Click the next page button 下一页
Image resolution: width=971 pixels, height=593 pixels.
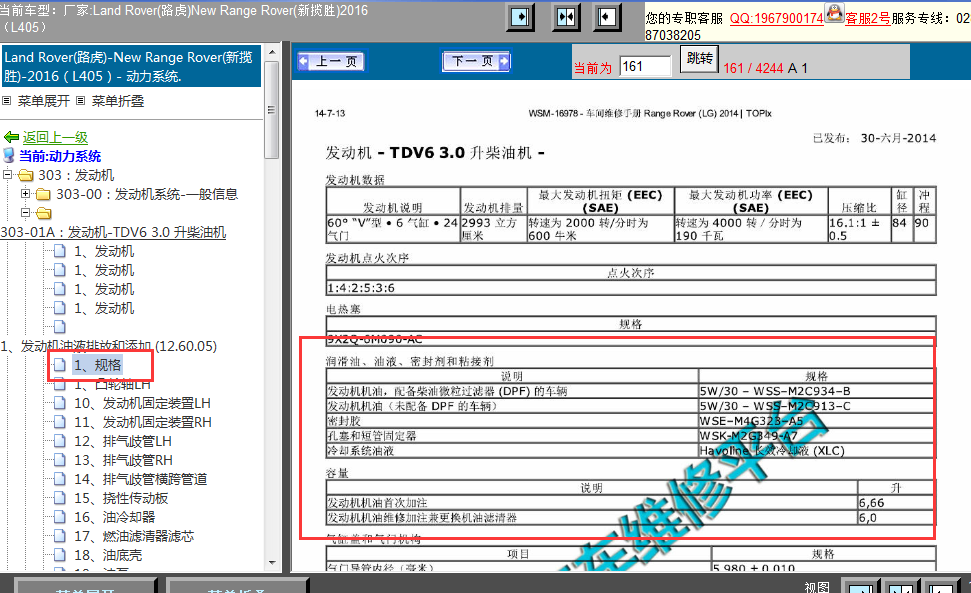[476, 61]
